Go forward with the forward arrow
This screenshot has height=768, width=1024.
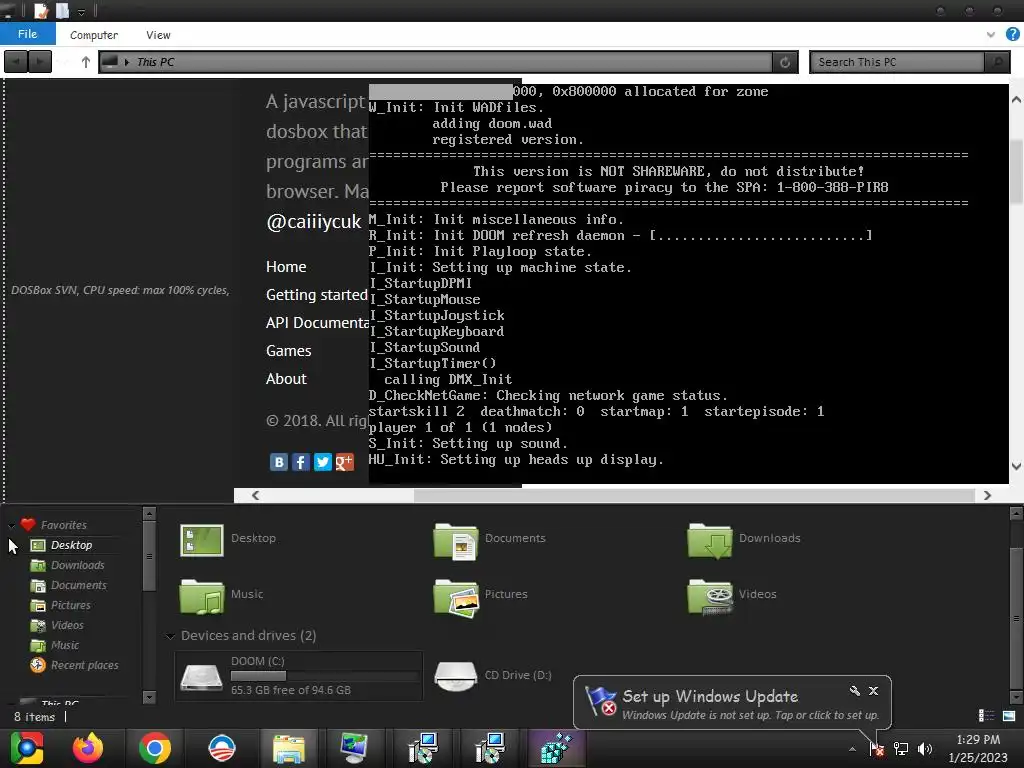point(40,62)
